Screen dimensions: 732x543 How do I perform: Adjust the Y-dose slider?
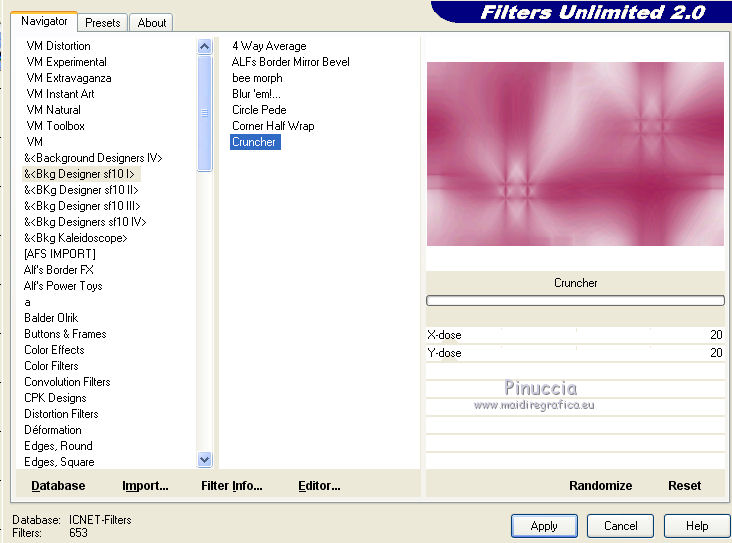pyautogui.click(x=575, y=353)
